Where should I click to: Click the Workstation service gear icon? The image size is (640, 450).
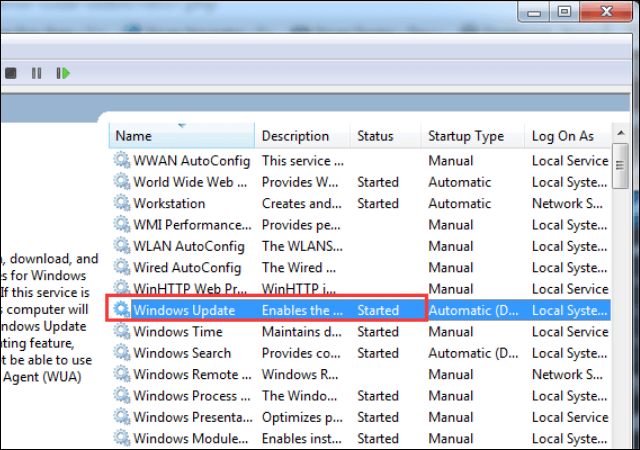(122, 203)
